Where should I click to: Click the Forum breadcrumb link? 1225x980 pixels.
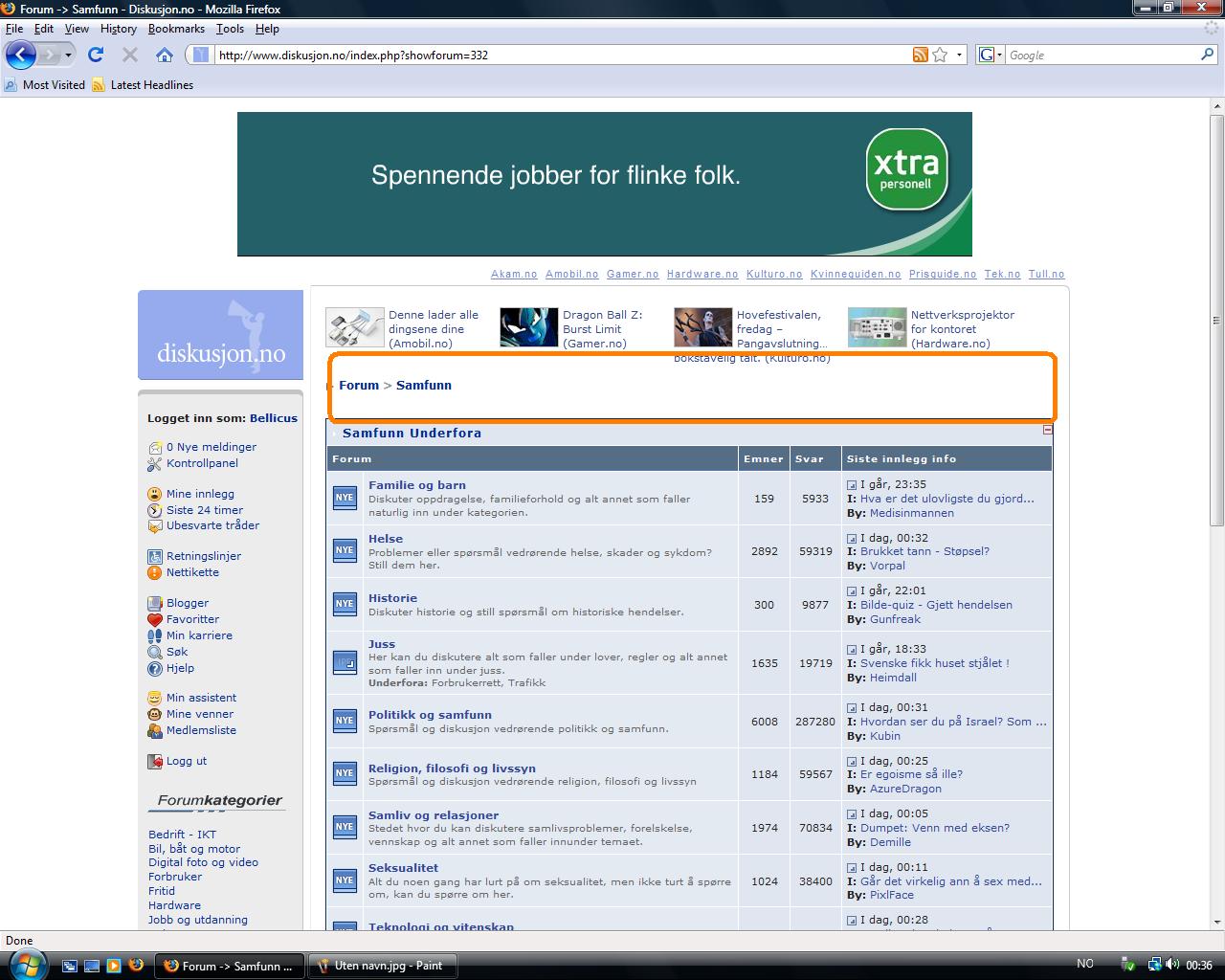[359, 385]
